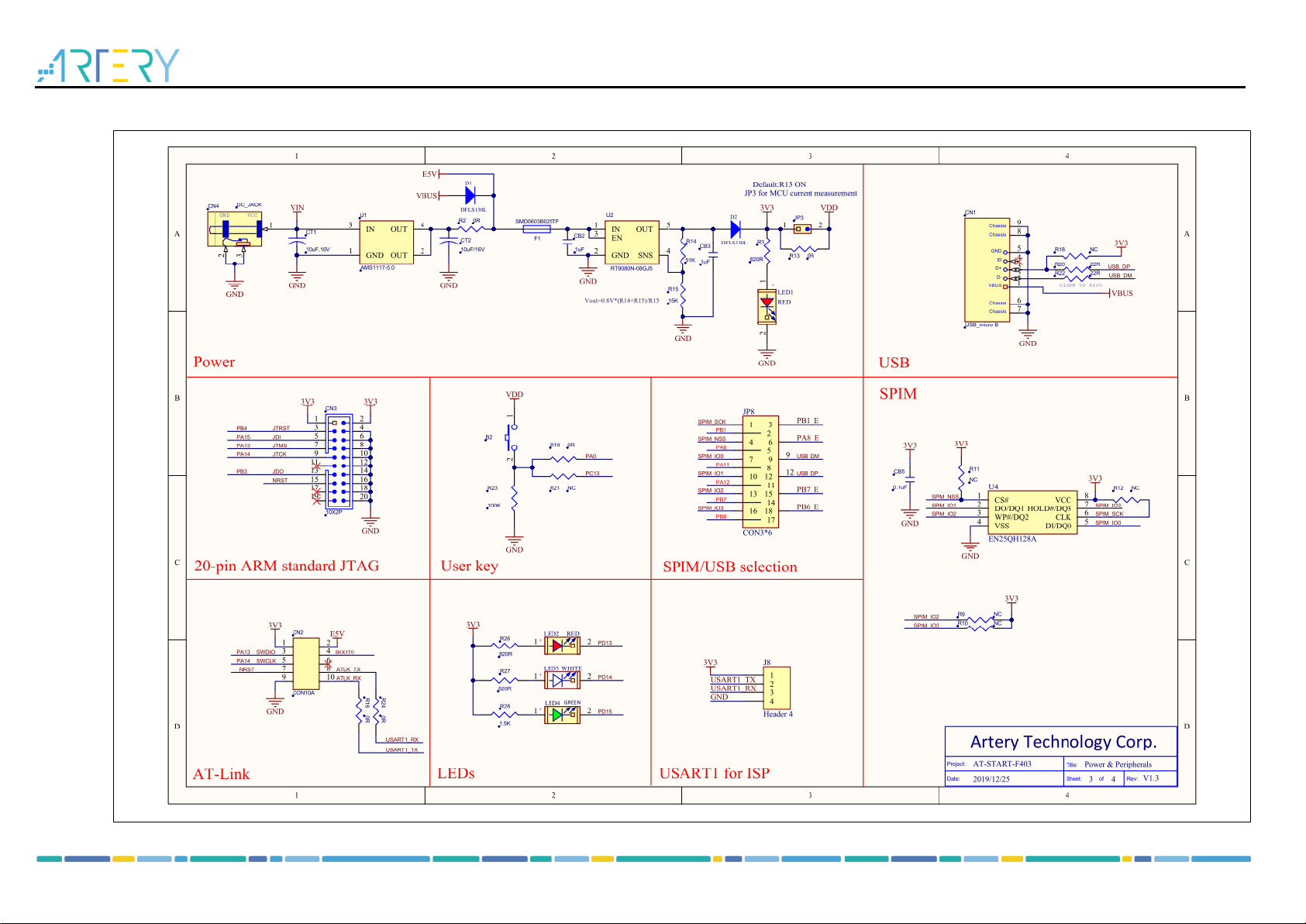1306x924 pixels.
Task: Click the RT9080N-08GJ5 regulator block U2
Action: coord(632,243)
